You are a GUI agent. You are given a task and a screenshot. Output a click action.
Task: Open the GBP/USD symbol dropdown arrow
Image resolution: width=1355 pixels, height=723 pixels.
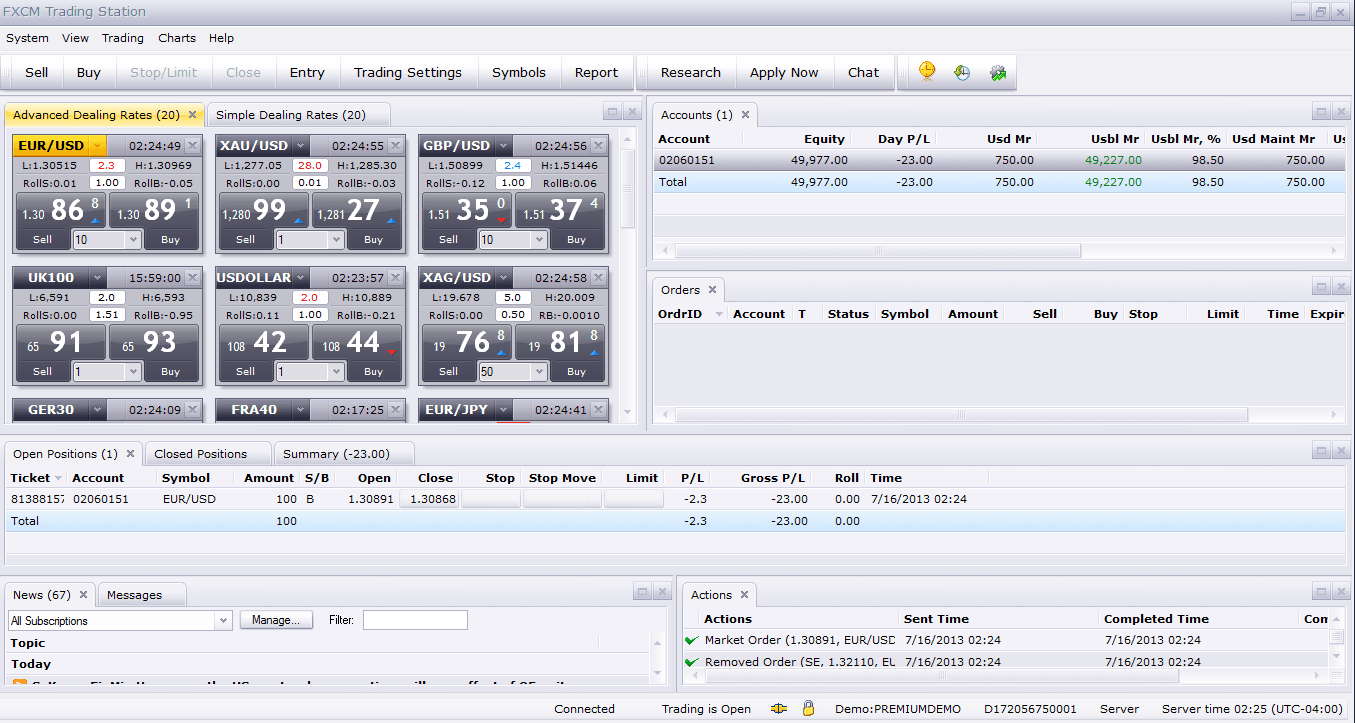pyautogui.click(x=504, y=146)
